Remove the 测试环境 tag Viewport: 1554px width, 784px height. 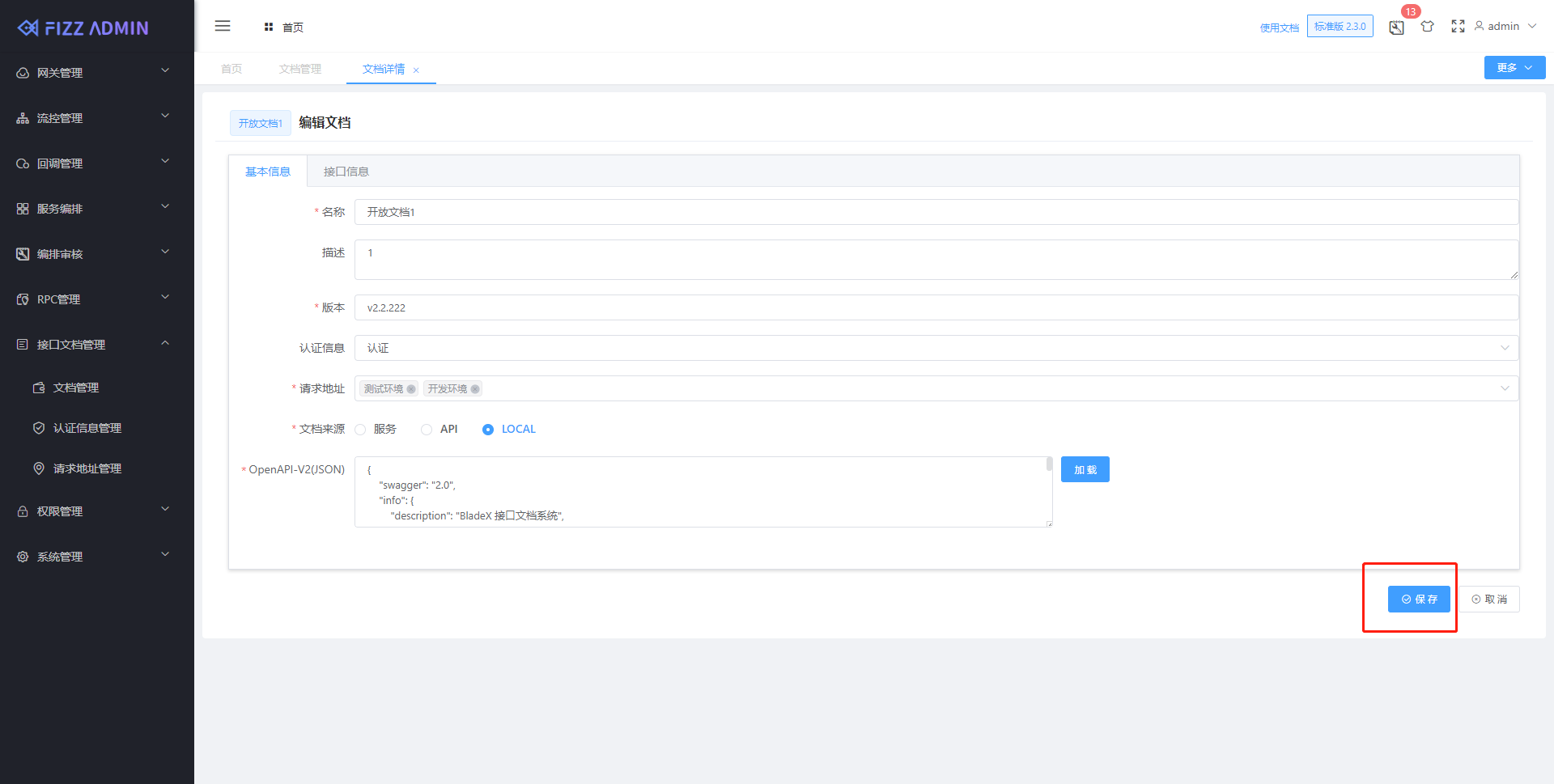[x=411, y=389]
